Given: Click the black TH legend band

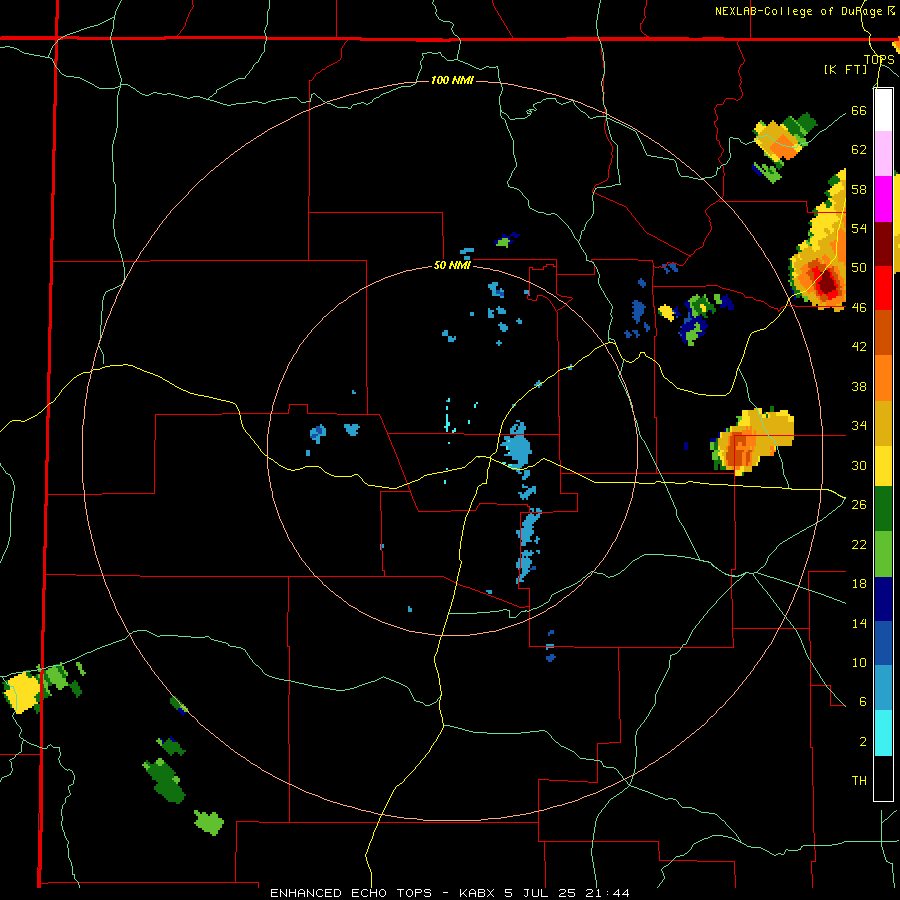Looking at the screenshot, I should [x=883, y=778].
